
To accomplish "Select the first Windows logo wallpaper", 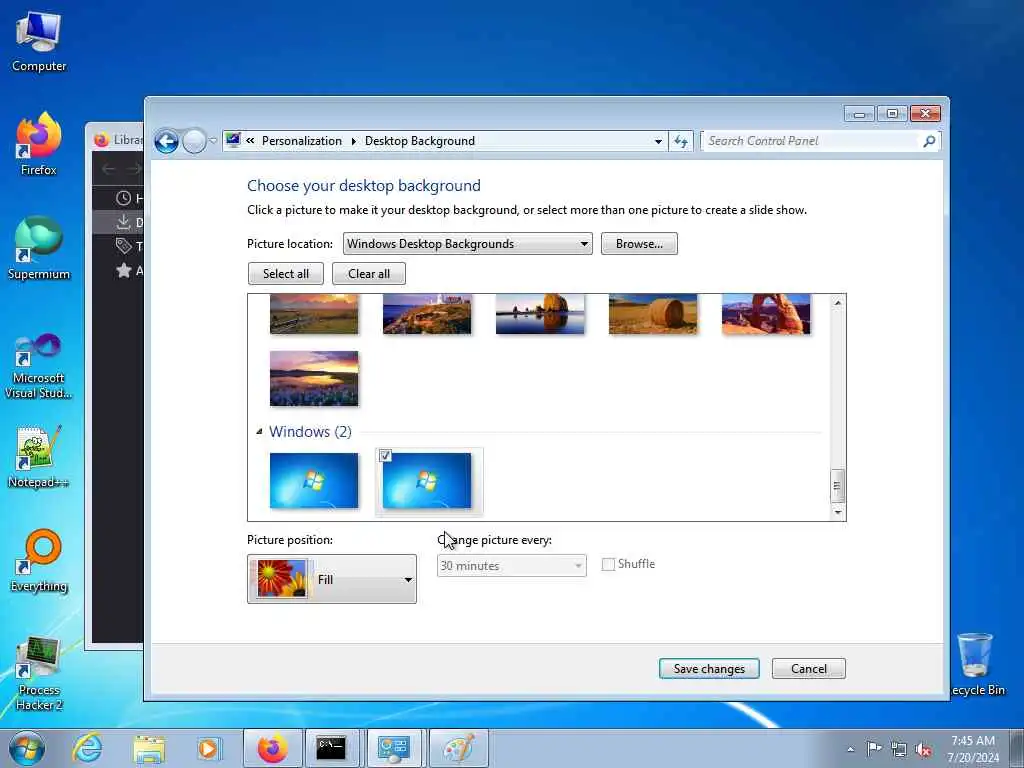I will click(314, 481).
